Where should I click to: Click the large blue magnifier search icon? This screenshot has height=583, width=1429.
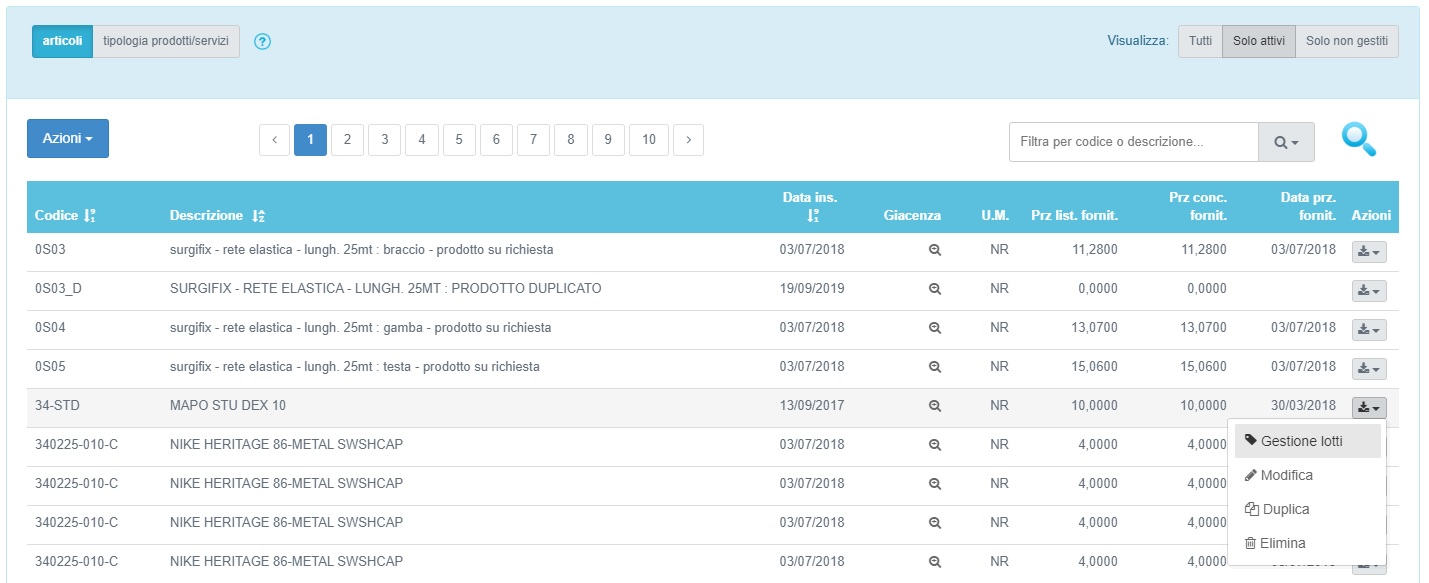pyautogui.click(x=1358, y=140)
